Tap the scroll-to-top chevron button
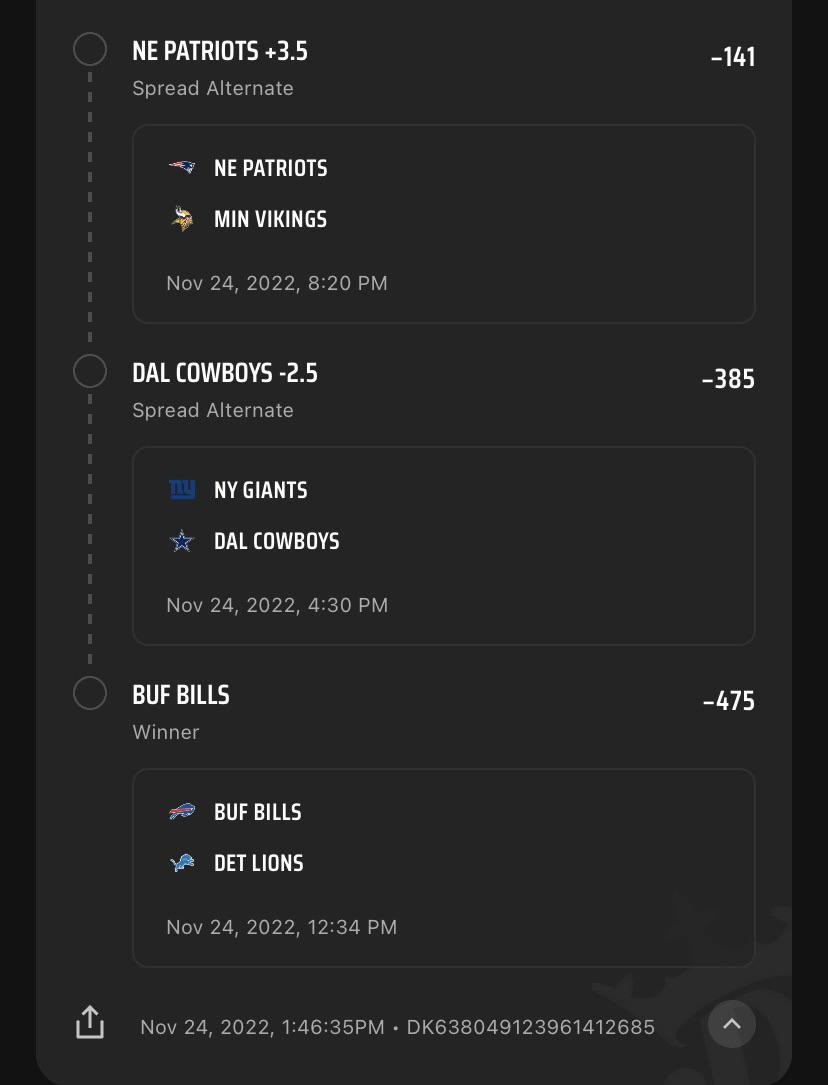Viewport: 828px width, 1085px height. 732,1024
